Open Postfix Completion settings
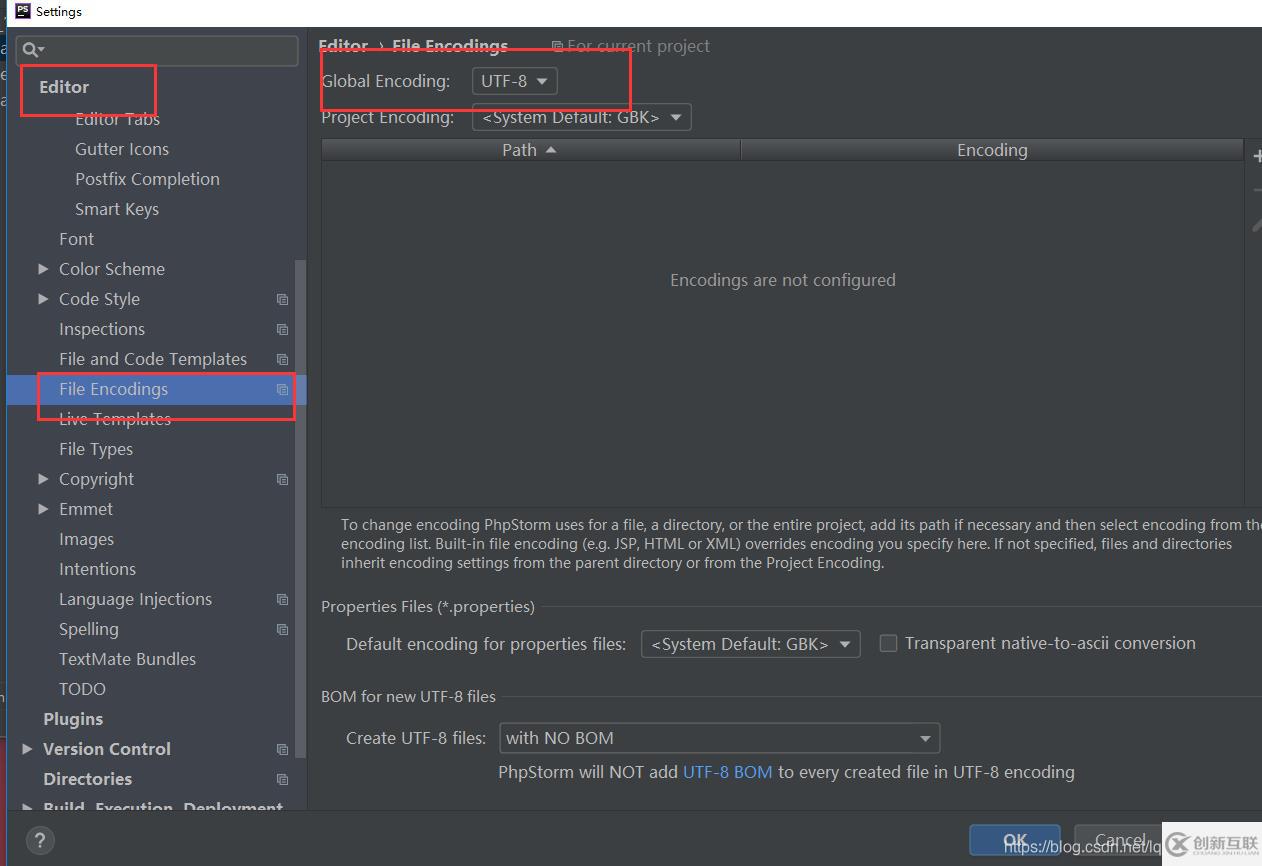The width and height of the screenshot is (1262, 866). tap(147, 179)
